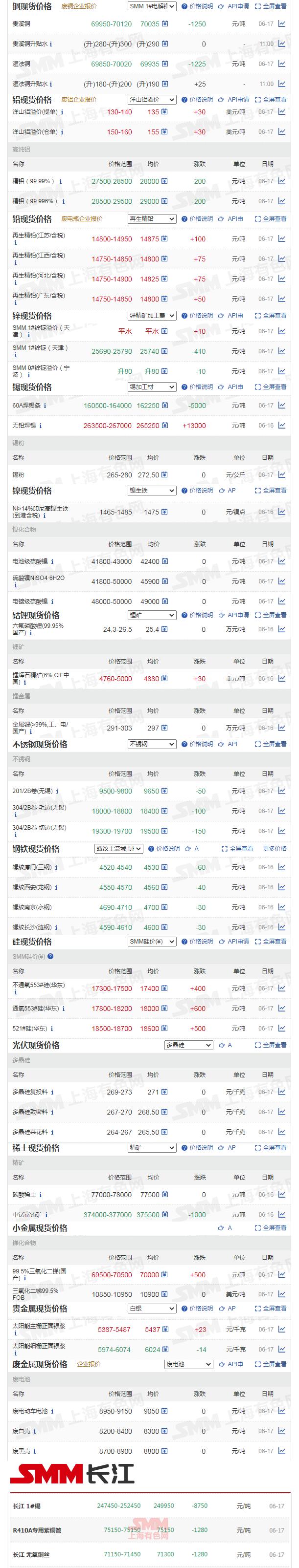
Task: Open the chart icon for 废黑壳
Action: tap(281, 1451)
